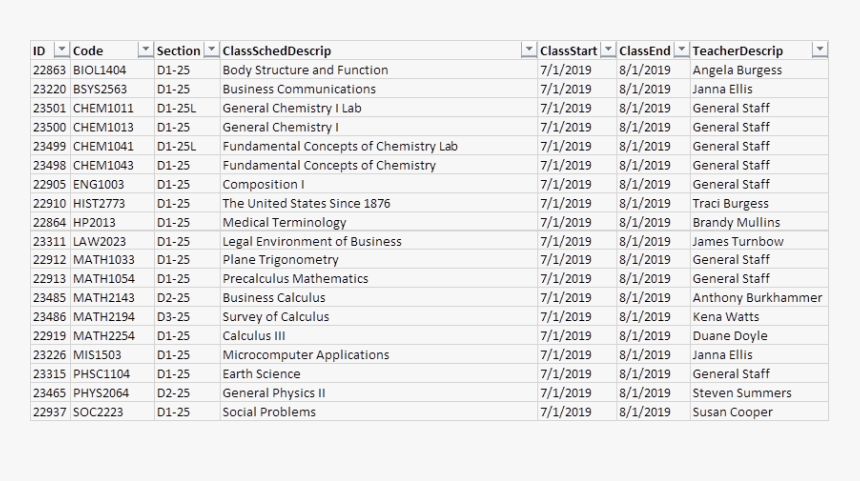Screen dimensions: 860x481
Task: Open the ClassSchedDescrip filter dropdown
Action: point(528,50)
